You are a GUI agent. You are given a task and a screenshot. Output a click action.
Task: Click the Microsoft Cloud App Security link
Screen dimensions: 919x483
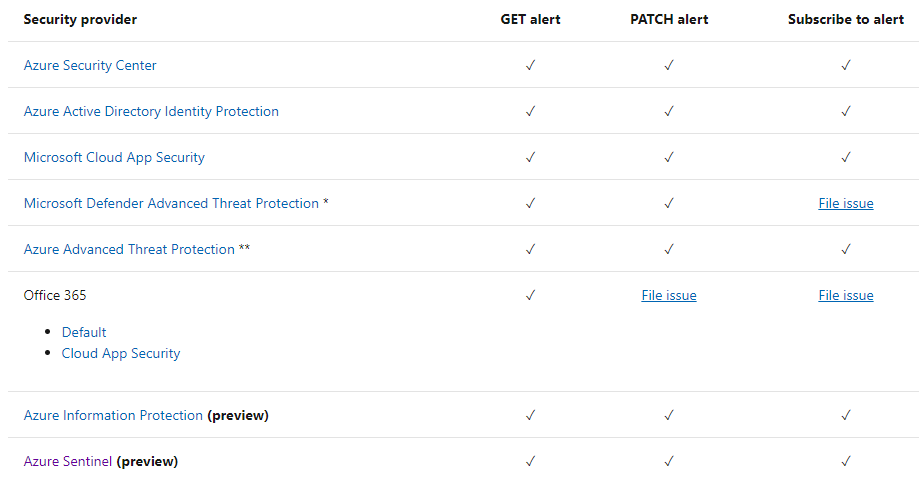coord(114,157)
